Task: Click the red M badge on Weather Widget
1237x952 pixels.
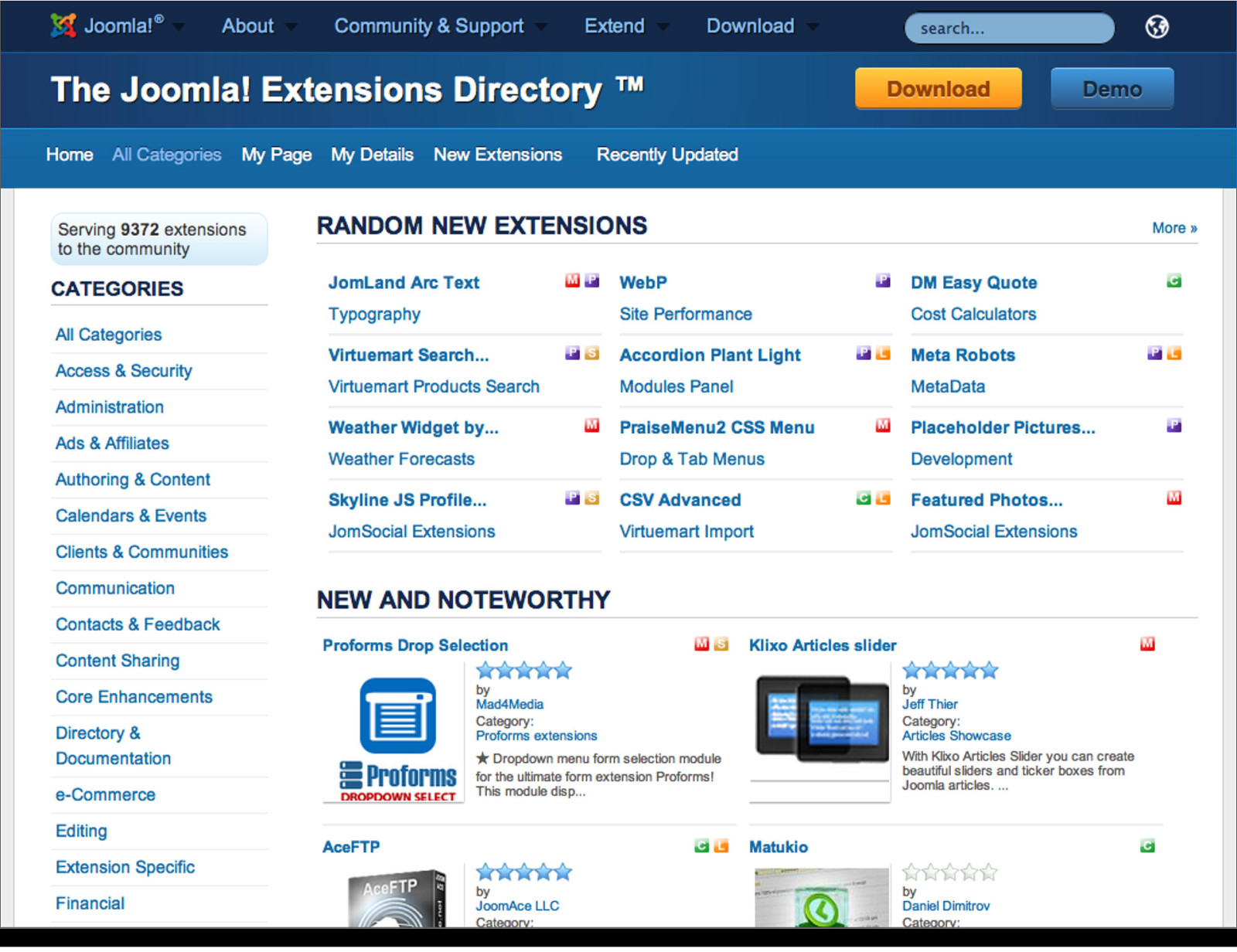Action: pyautogui.click(x=591, y=425)
